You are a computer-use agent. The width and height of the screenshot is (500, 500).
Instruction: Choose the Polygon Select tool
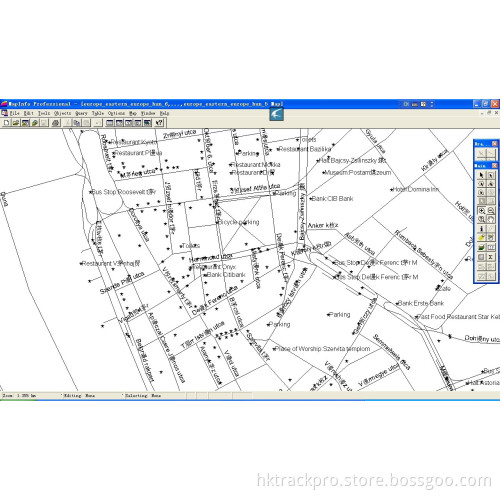click(x=491, y=184)
